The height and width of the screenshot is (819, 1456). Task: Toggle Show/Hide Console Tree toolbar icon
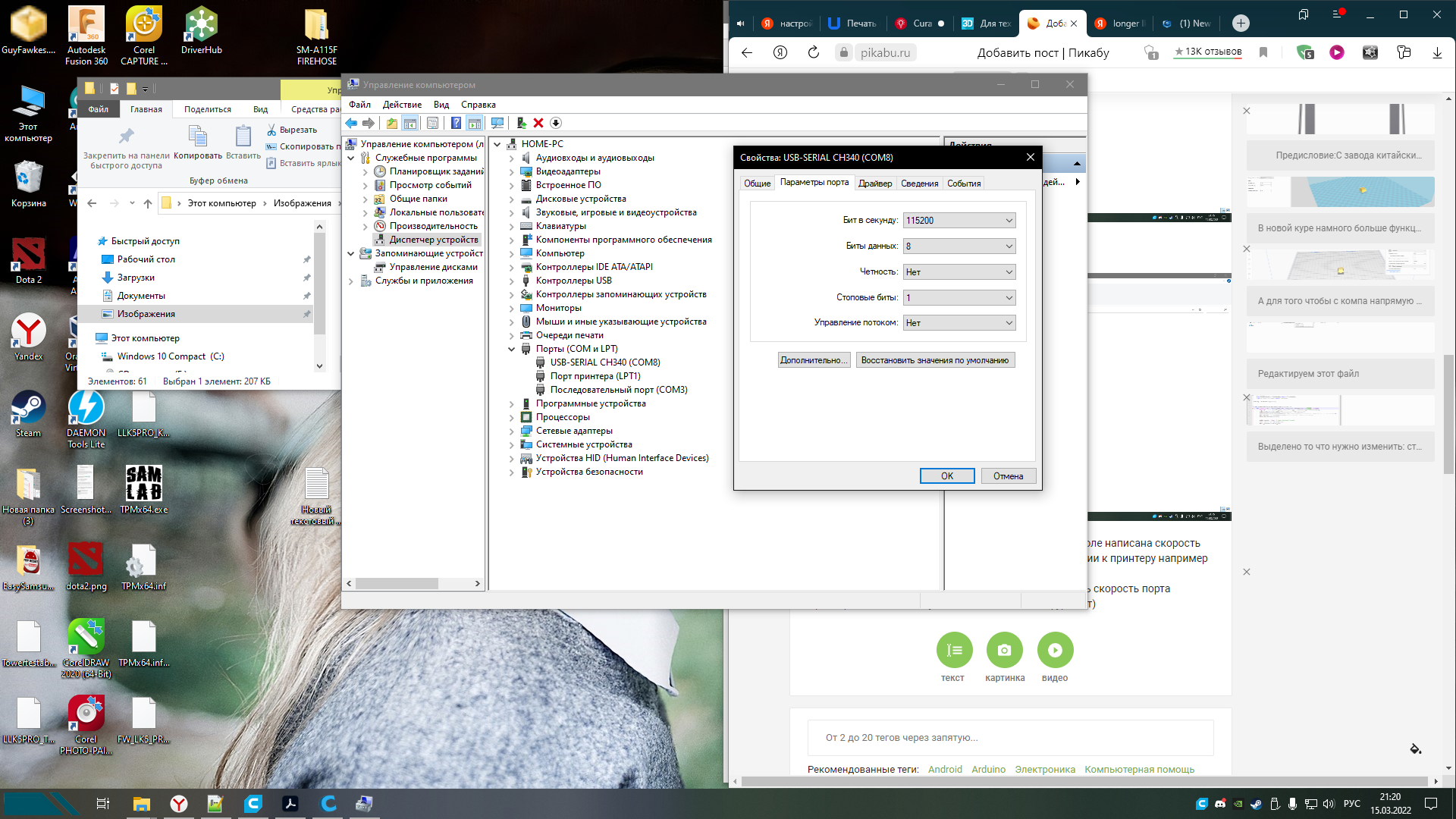(410, 123)
